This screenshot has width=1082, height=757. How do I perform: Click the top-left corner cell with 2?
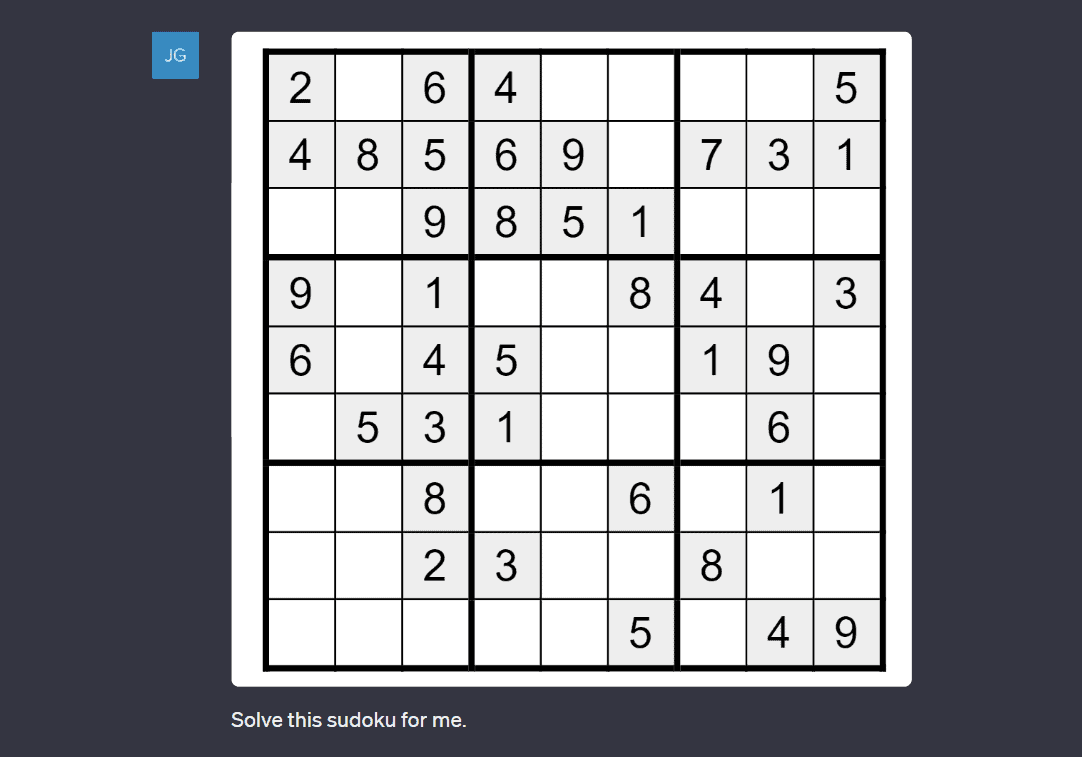click(x=300, y=88)
